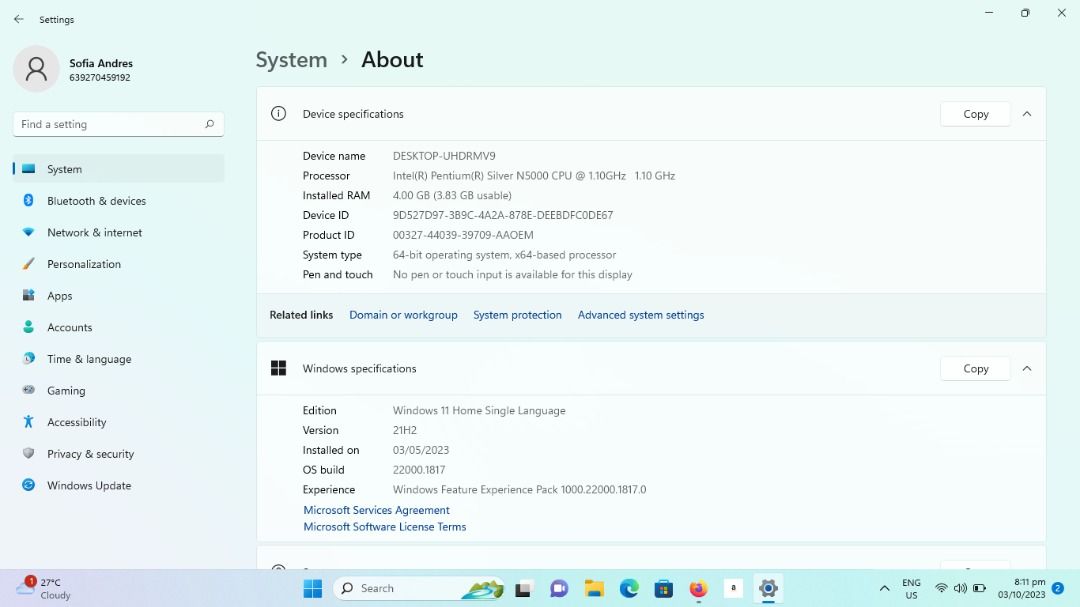
Task: Copy the Device specifications
Action: tap(974, 113)
